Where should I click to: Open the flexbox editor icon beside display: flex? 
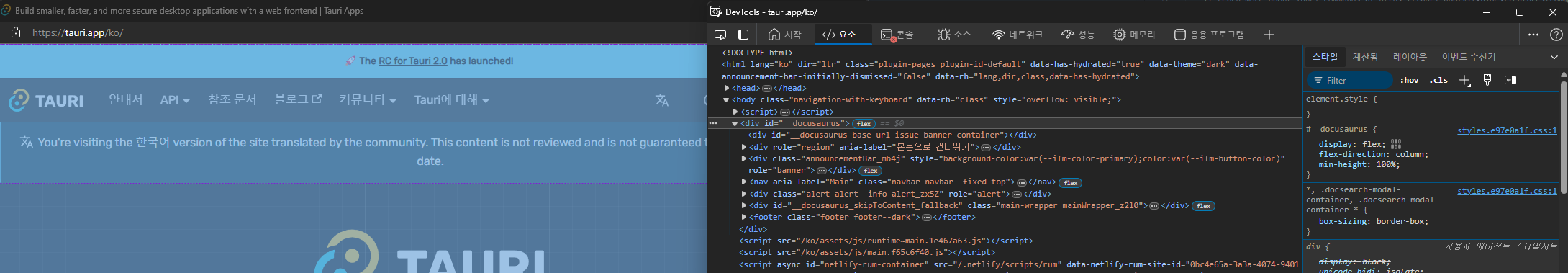tap(1396, 144)
